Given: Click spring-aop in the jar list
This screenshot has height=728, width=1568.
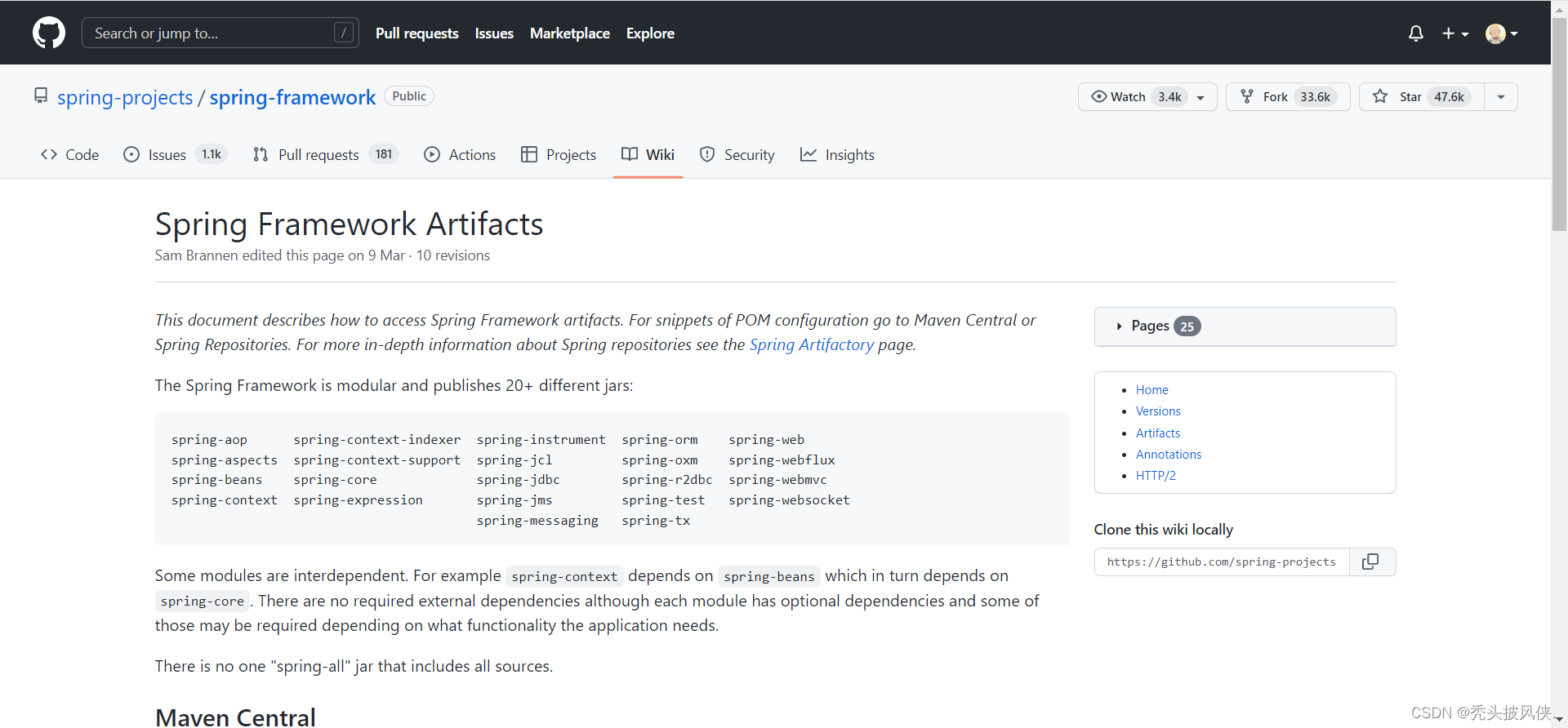Looking at the screenshot, I should coord(209,440).
